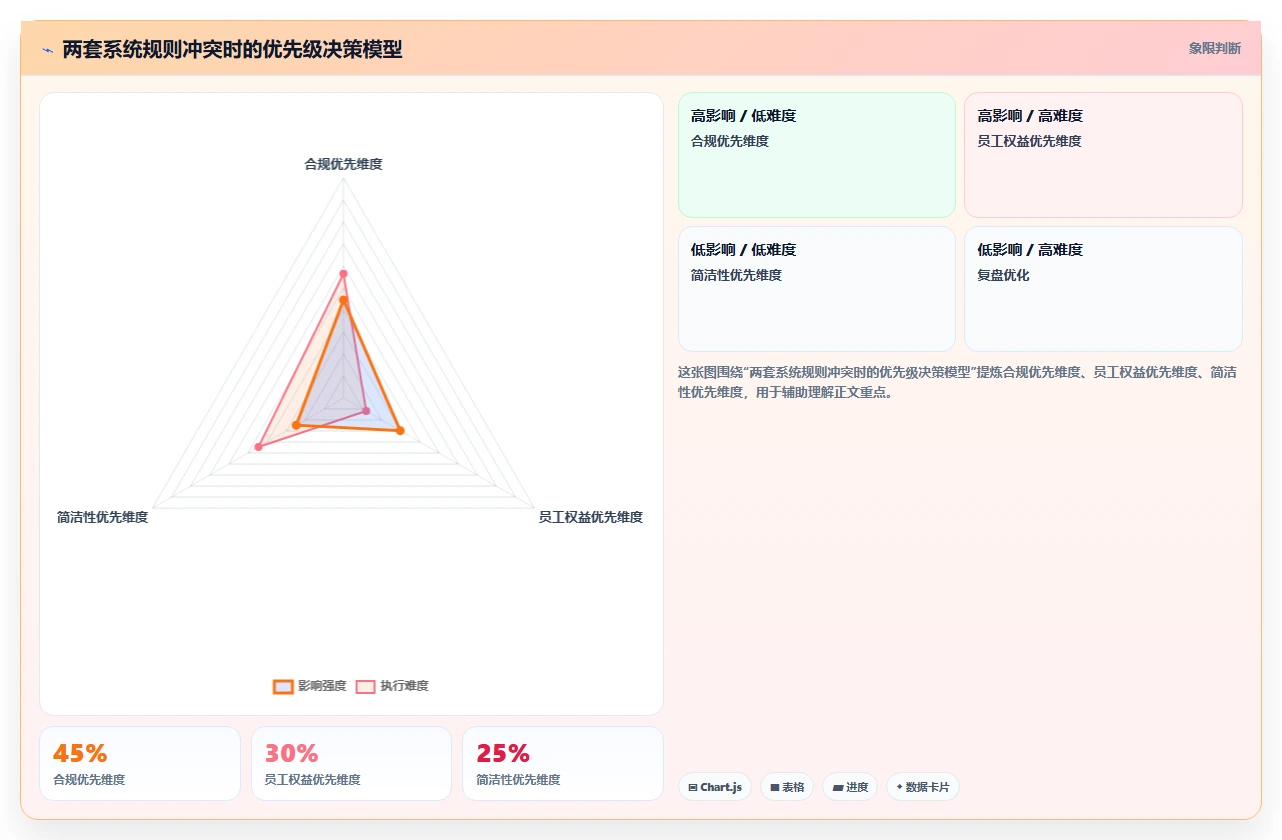Select the 数据卡片 tag chip
Screen dimensions: 1282x840
(923, 787)
